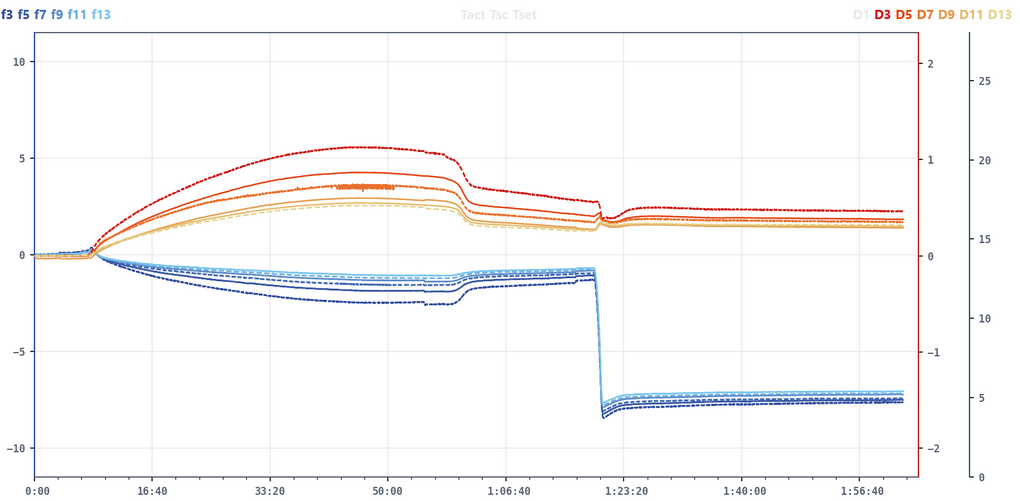The height and width of the screenshot is (501, 1020).
Task: Toggle the f3 series legend entry
Action: coord(7,14)
